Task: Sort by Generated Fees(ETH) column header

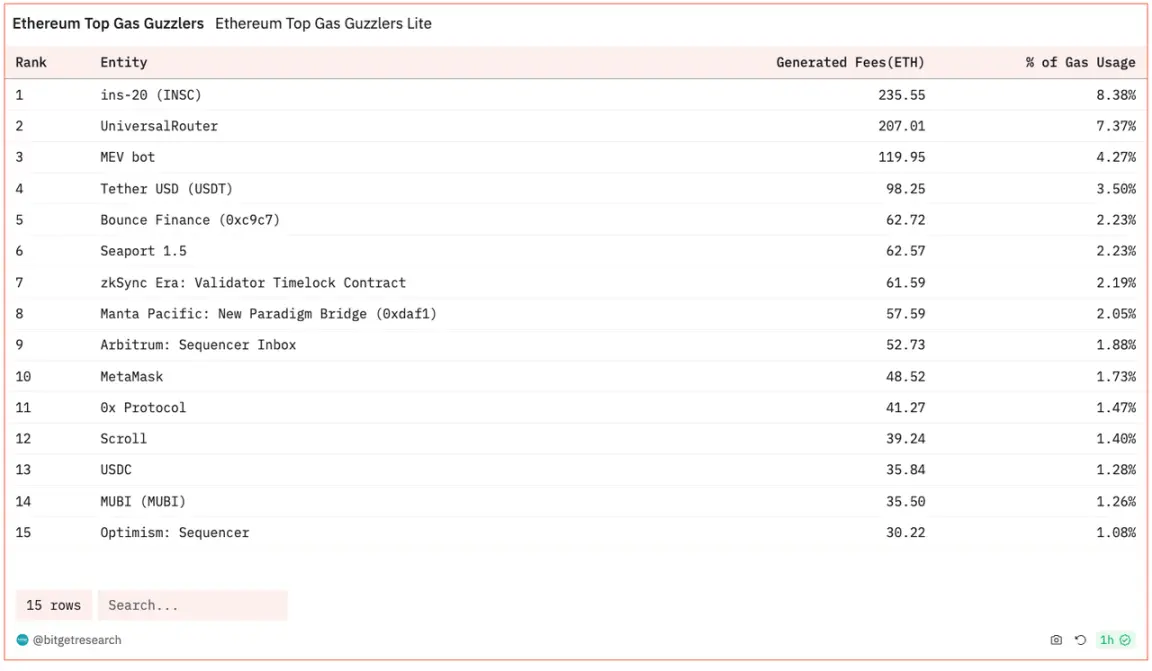Action: tap(850, 62)
